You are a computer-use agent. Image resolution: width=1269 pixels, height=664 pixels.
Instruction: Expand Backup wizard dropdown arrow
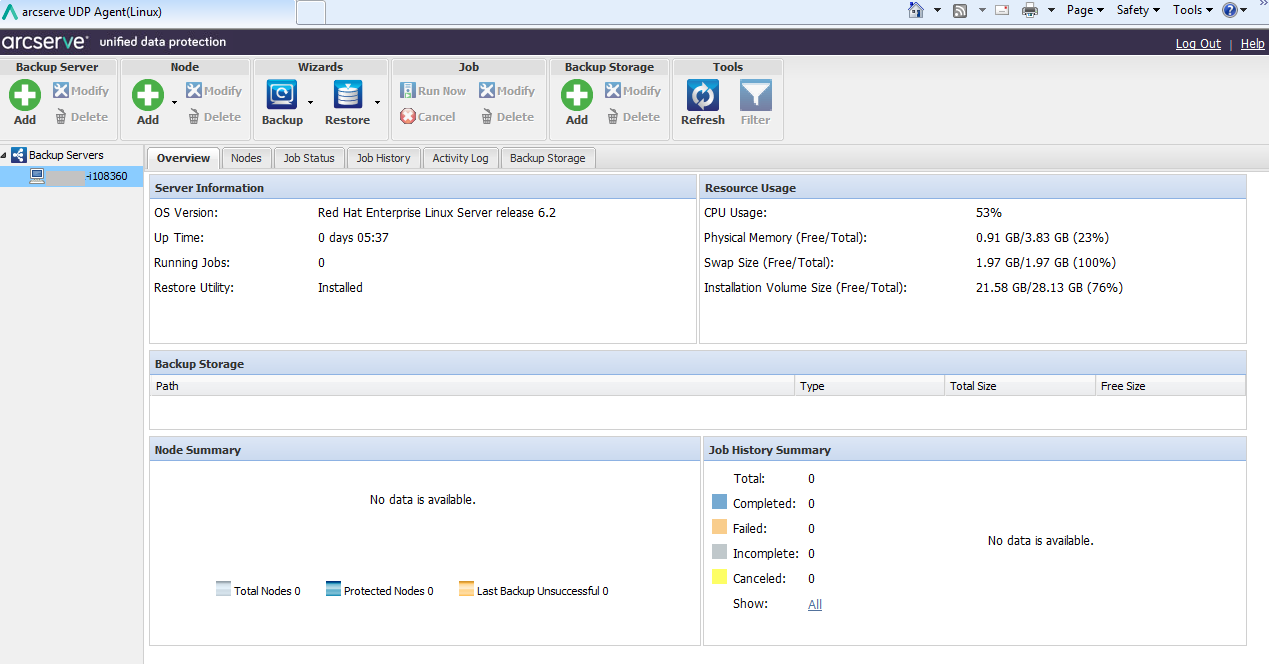(x=311, y=102)
